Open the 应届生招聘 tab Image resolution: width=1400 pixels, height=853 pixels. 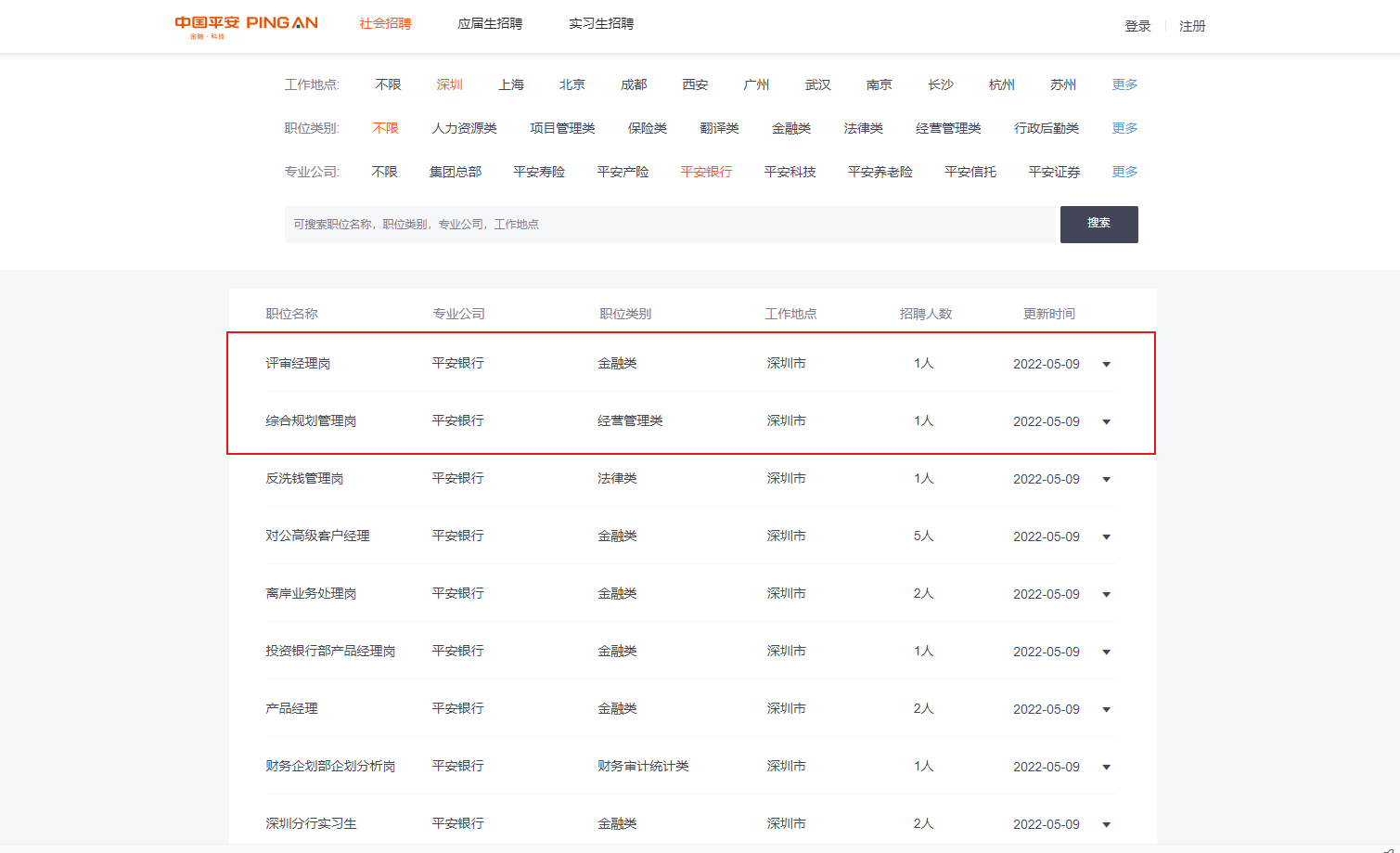click(490, 24)
